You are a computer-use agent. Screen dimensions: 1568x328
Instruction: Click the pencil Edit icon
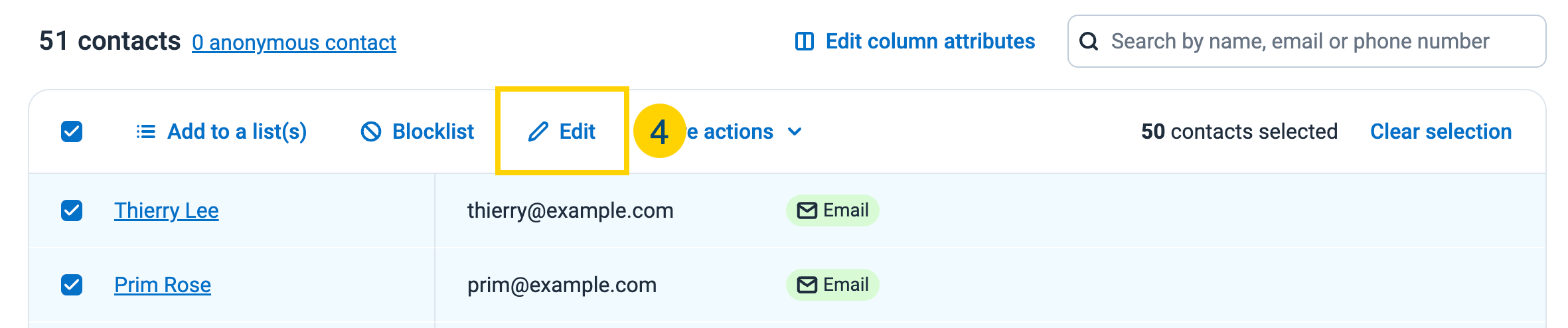(538, 131)
